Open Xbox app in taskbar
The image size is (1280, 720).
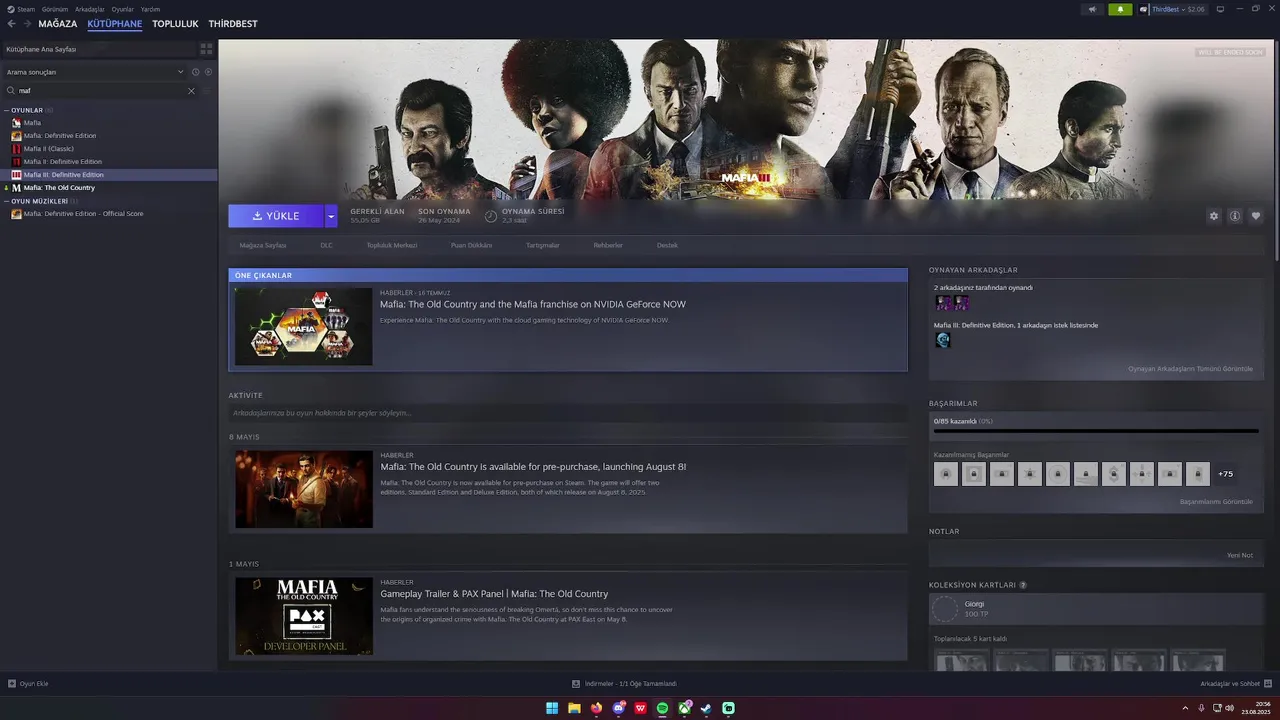[684, 708]
